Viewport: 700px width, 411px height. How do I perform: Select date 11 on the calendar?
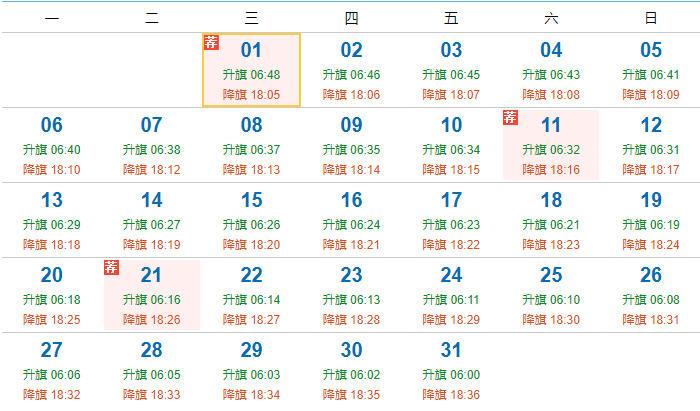[x=551, y=145]
